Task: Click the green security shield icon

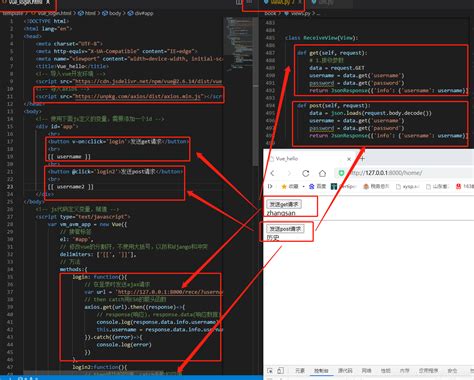Action: 341,173
